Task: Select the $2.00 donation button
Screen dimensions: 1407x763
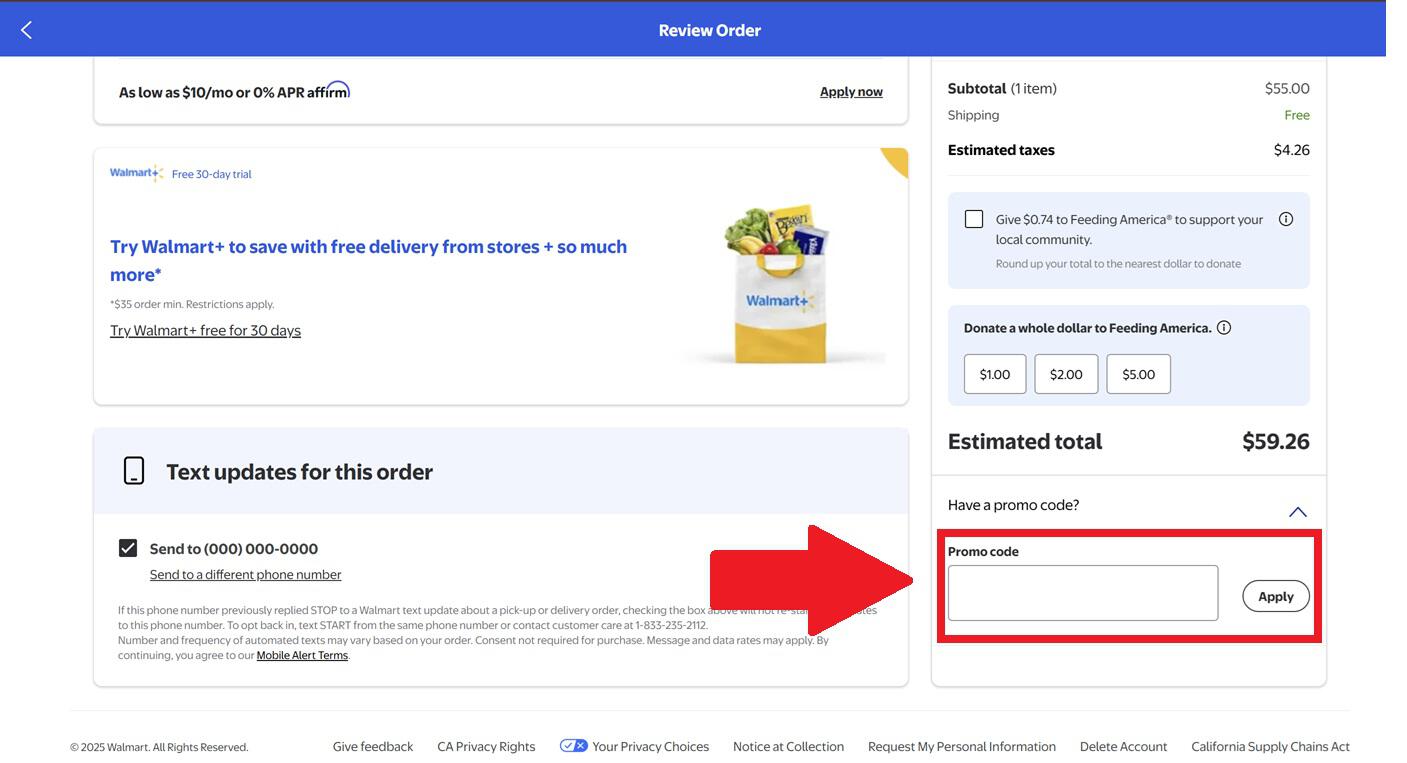Action: tap(1066, 374)
